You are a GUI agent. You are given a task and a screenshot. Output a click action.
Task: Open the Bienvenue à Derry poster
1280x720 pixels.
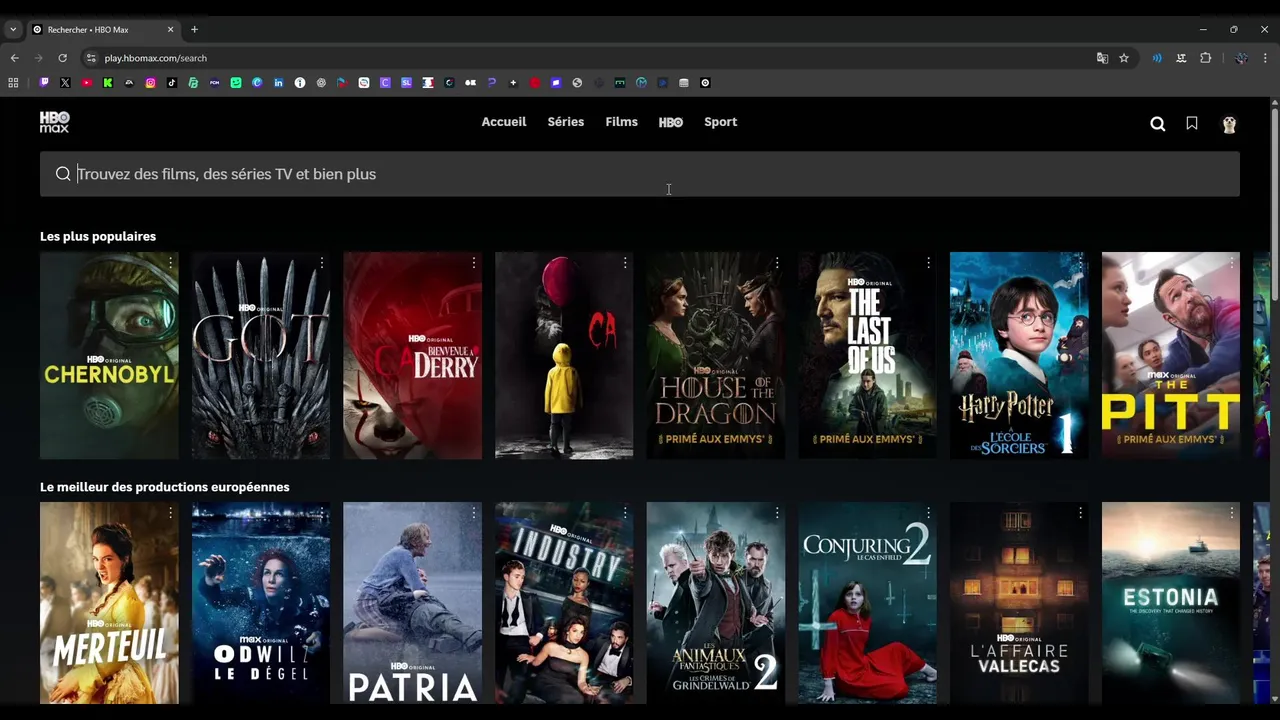pos(412,356)
